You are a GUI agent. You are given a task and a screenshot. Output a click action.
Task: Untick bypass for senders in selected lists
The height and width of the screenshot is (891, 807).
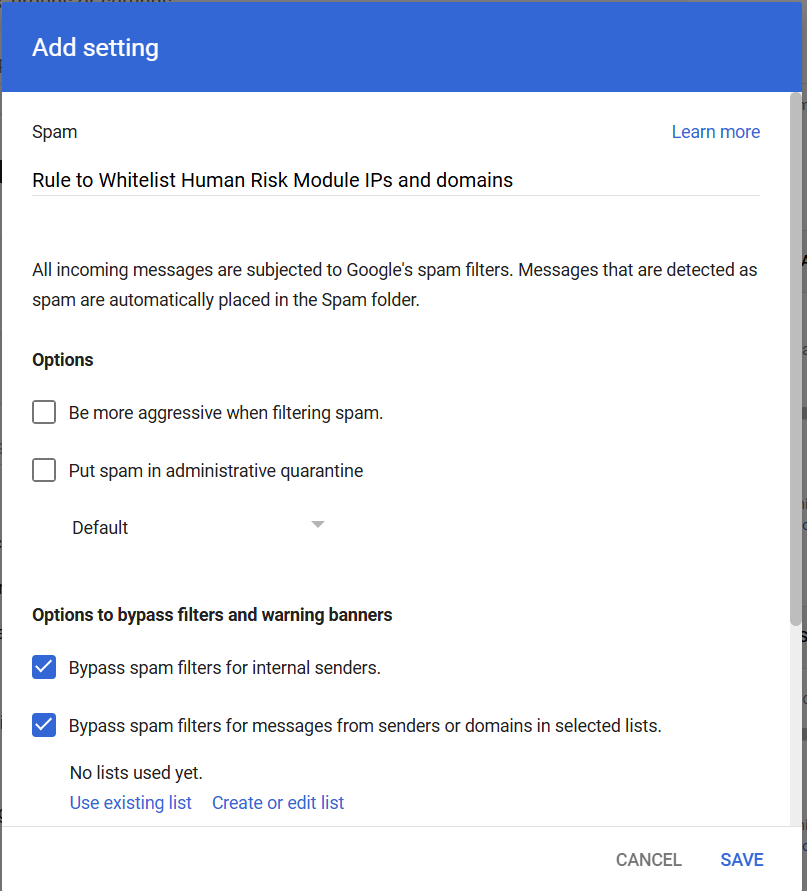(44, 725)
